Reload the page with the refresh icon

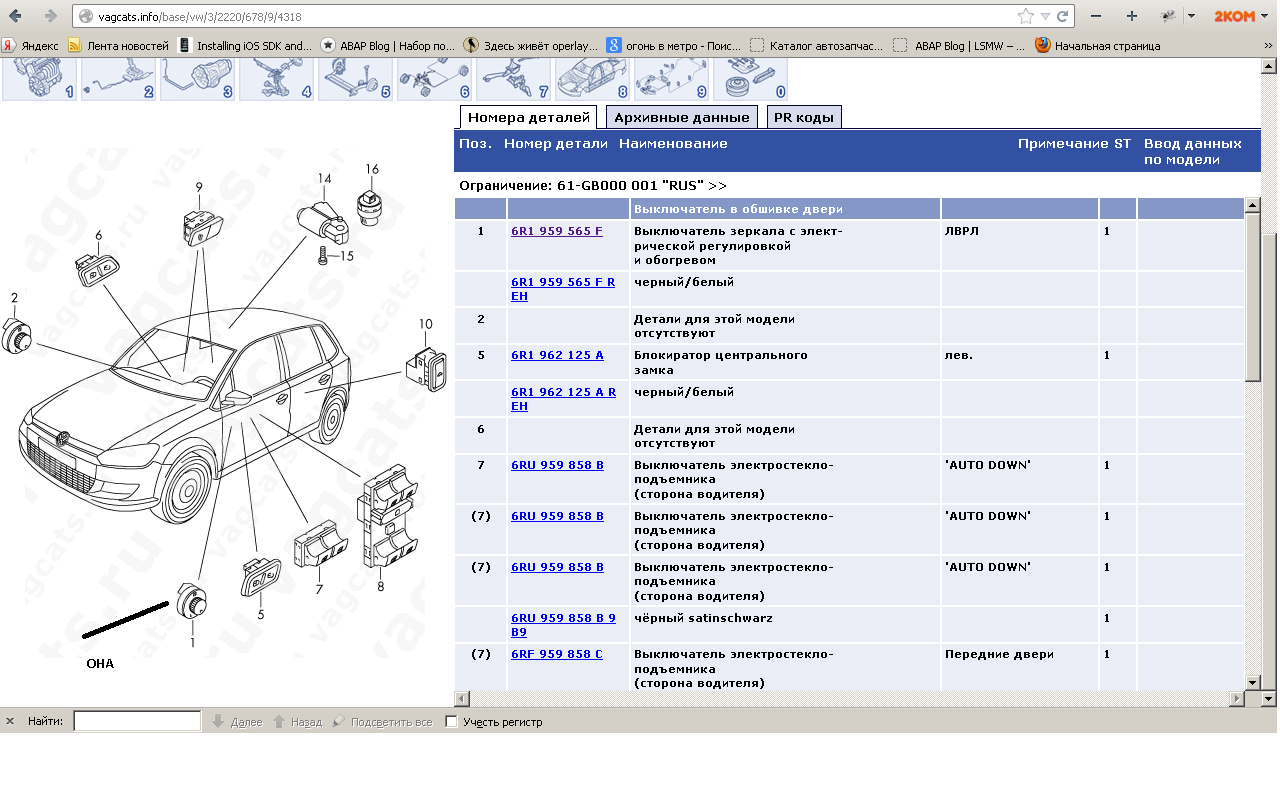[x=1062, y=16]
